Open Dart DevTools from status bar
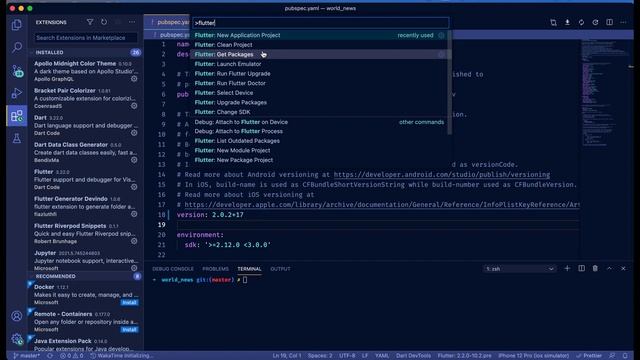 [x=413, y=356]
